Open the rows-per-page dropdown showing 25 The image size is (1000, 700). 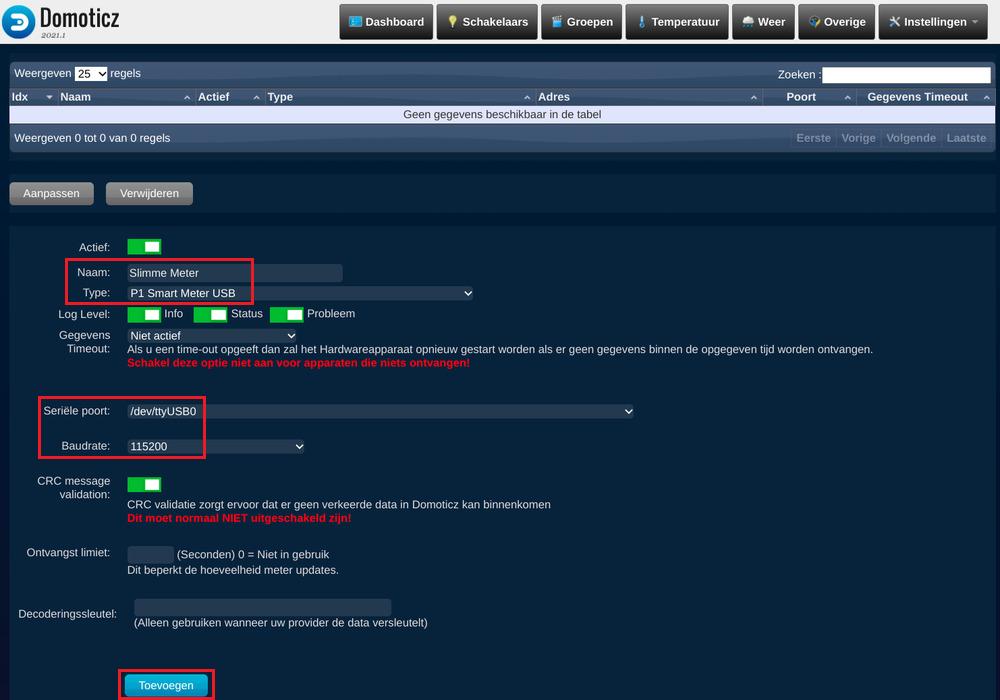coord(91,74)
